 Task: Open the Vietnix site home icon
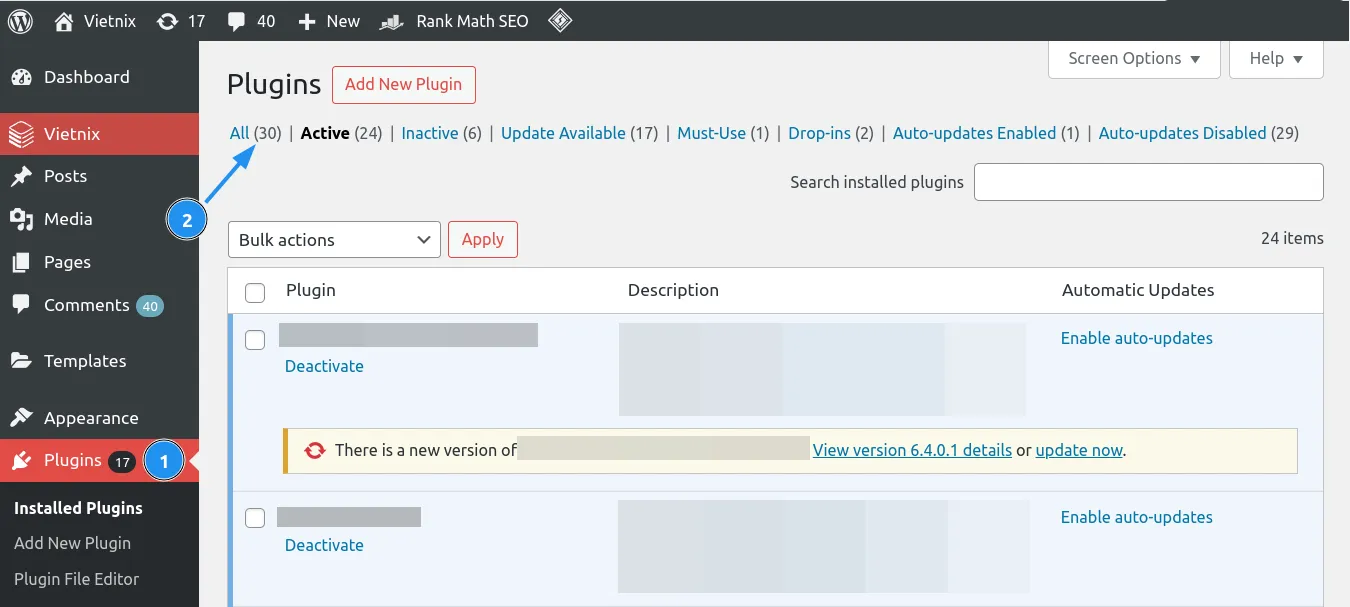[x=65, y=21]
